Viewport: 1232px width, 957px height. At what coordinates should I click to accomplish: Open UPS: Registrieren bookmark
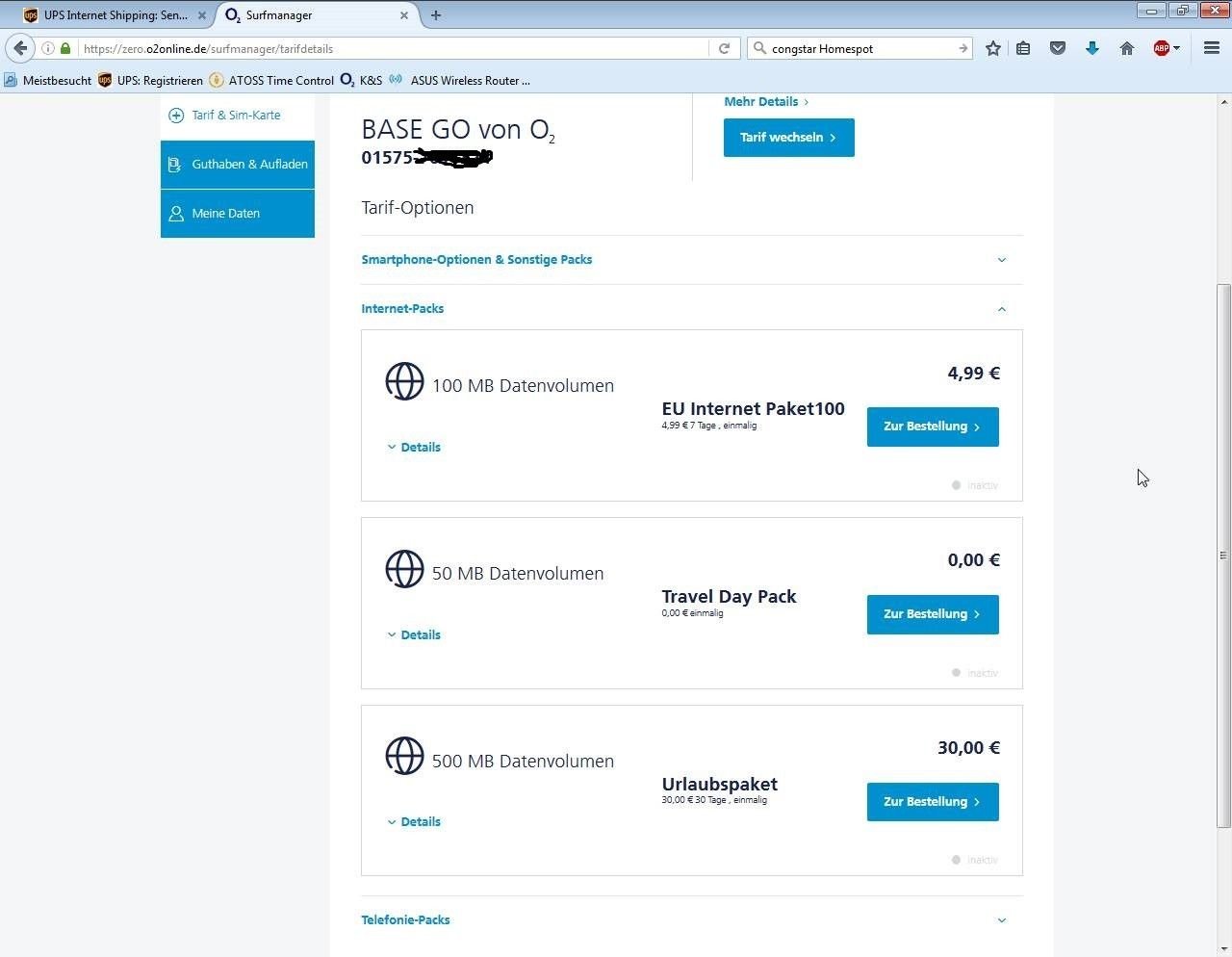150,81
